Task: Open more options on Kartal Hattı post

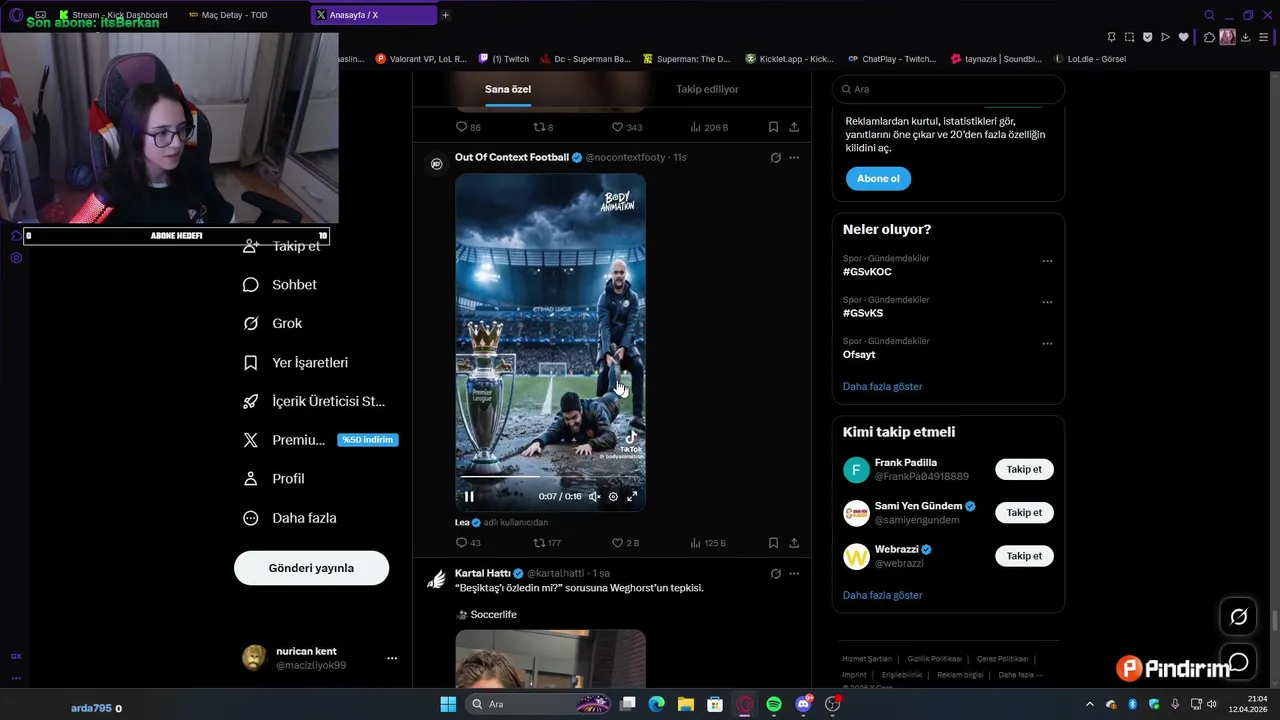Action: click(x=794, y=573)
